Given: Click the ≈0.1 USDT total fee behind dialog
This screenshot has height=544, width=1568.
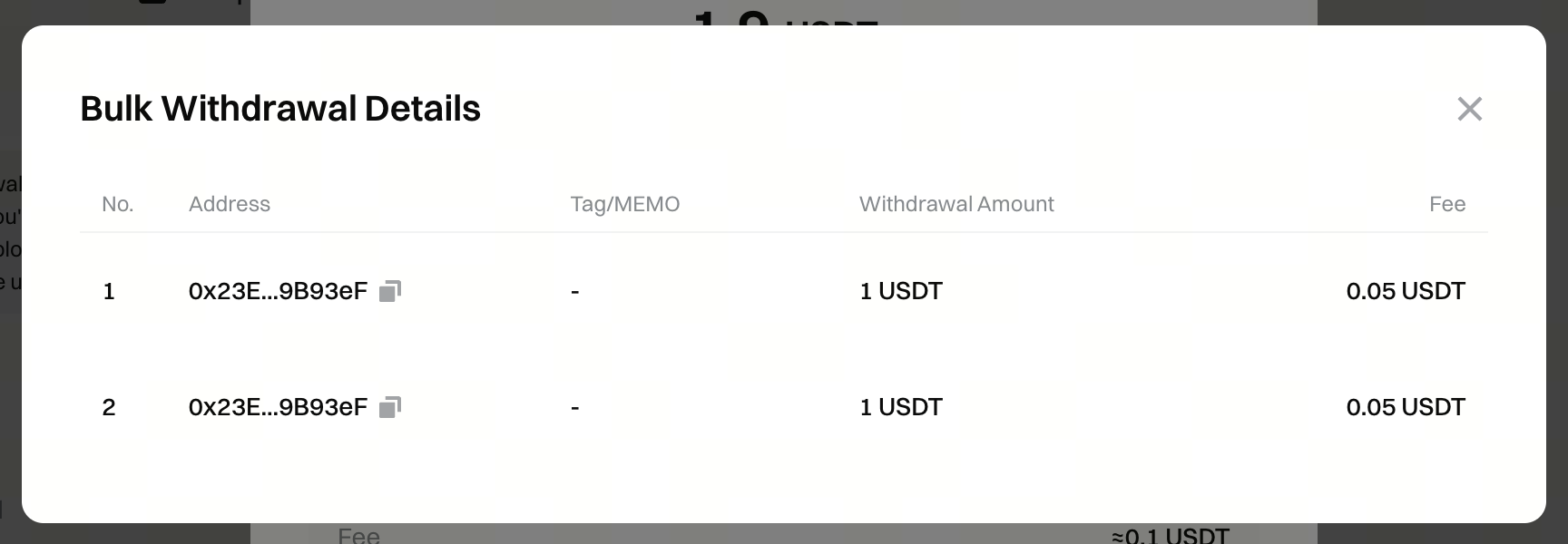Looking at the screenshot, I should coord(1171,535).
